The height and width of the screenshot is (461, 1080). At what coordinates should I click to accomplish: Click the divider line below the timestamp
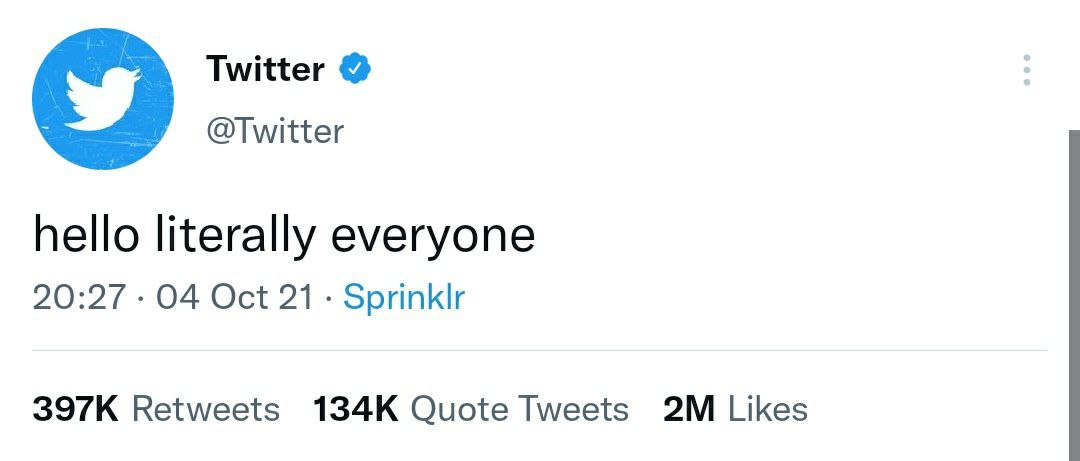coord(540,351)
